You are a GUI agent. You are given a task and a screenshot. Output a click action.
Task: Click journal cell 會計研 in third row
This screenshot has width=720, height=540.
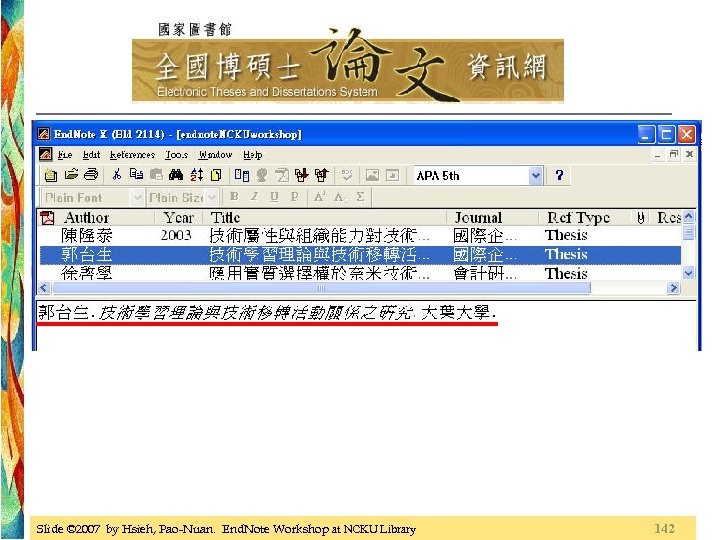click(484, 274)
